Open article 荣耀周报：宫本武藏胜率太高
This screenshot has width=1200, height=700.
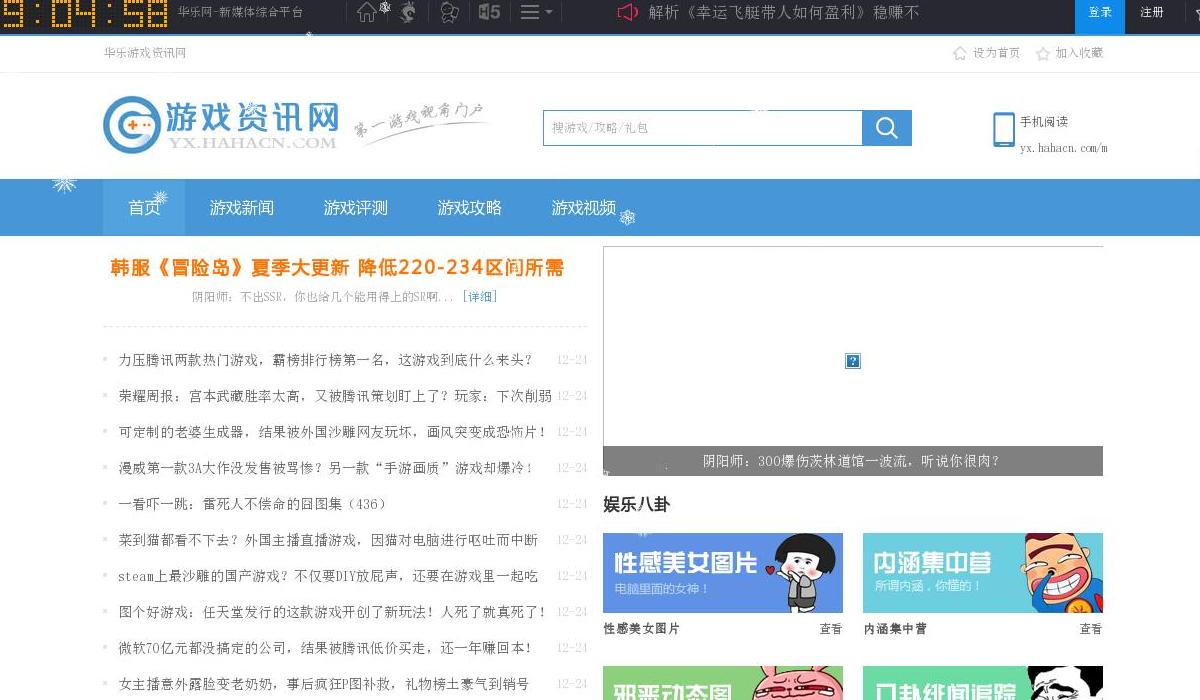pos(335,396)
